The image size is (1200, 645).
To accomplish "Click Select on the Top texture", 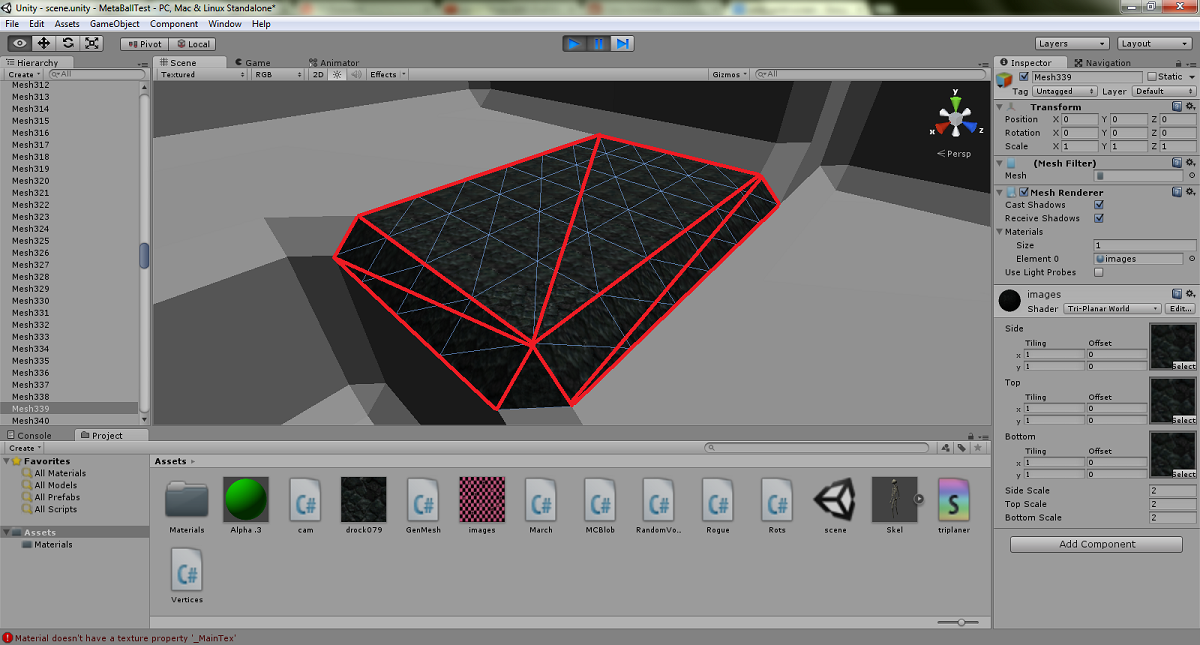I will pyautogui.click(x=1184, y=420).
